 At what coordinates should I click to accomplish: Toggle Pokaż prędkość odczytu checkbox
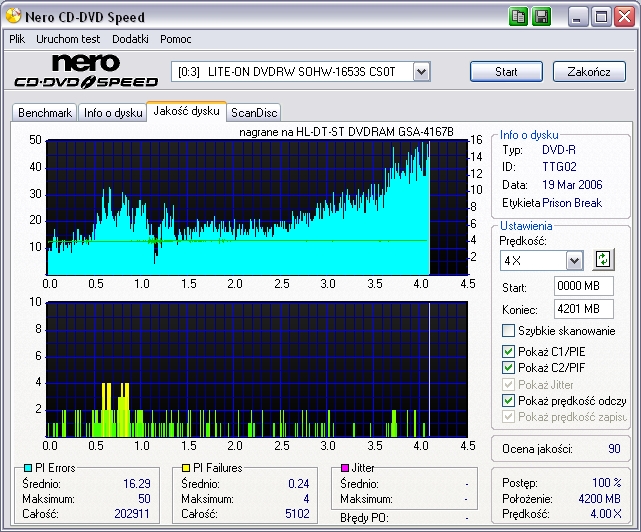[x=508, y=400]
